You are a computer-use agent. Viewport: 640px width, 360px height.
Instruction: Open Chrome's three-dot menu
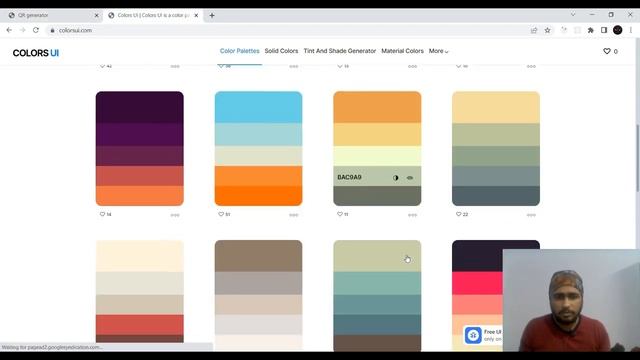[x=631, y=30]
